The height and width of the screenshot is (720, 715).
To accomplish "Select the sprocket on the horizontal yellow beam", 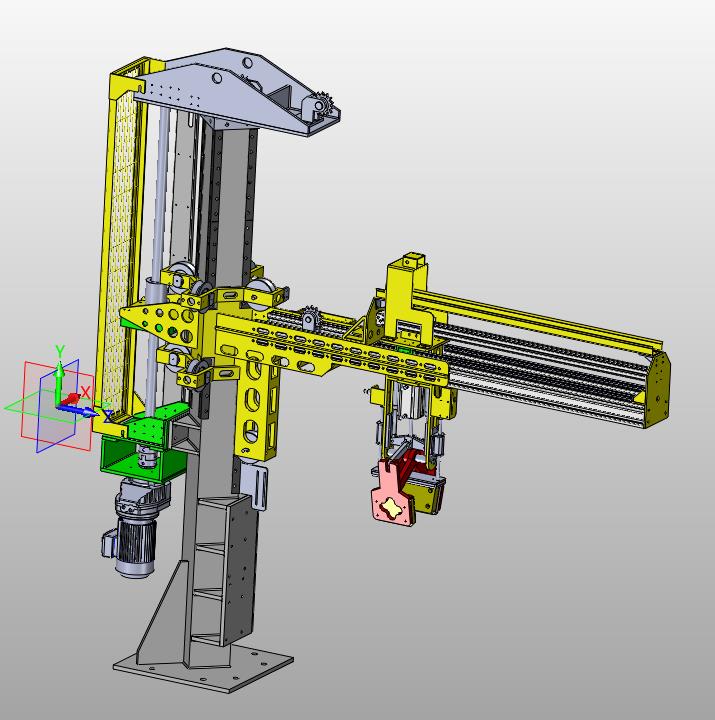I will coord(311,317).
